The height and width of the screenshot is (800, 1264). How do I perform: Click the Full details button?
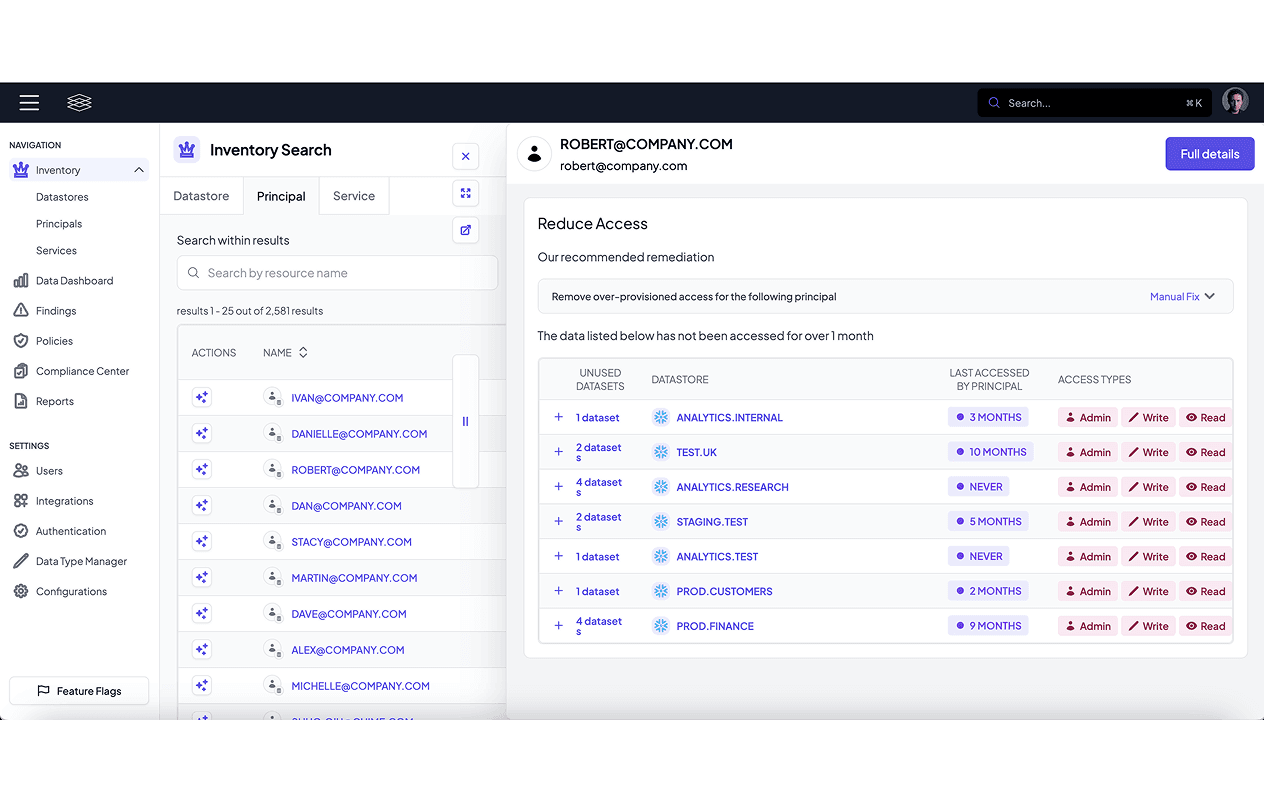pyautogui.click(x=1209, y=153)
